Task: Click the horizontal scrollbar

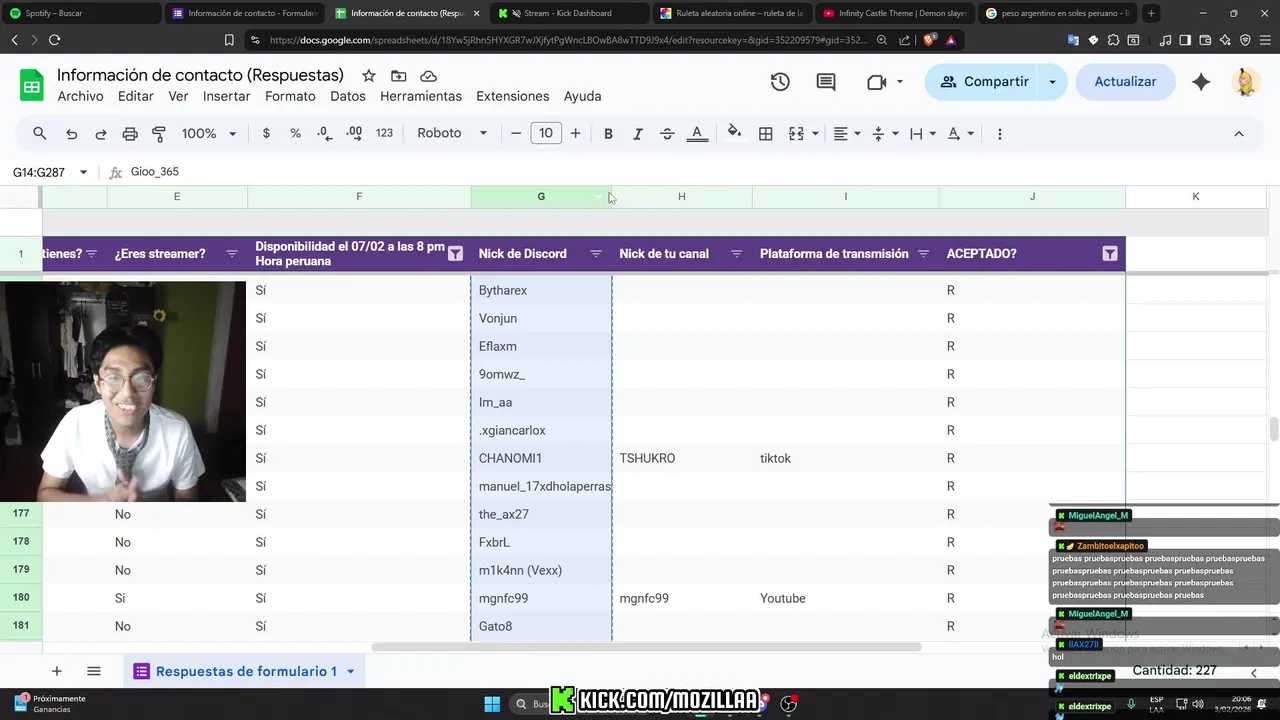Action: [646, 647]
